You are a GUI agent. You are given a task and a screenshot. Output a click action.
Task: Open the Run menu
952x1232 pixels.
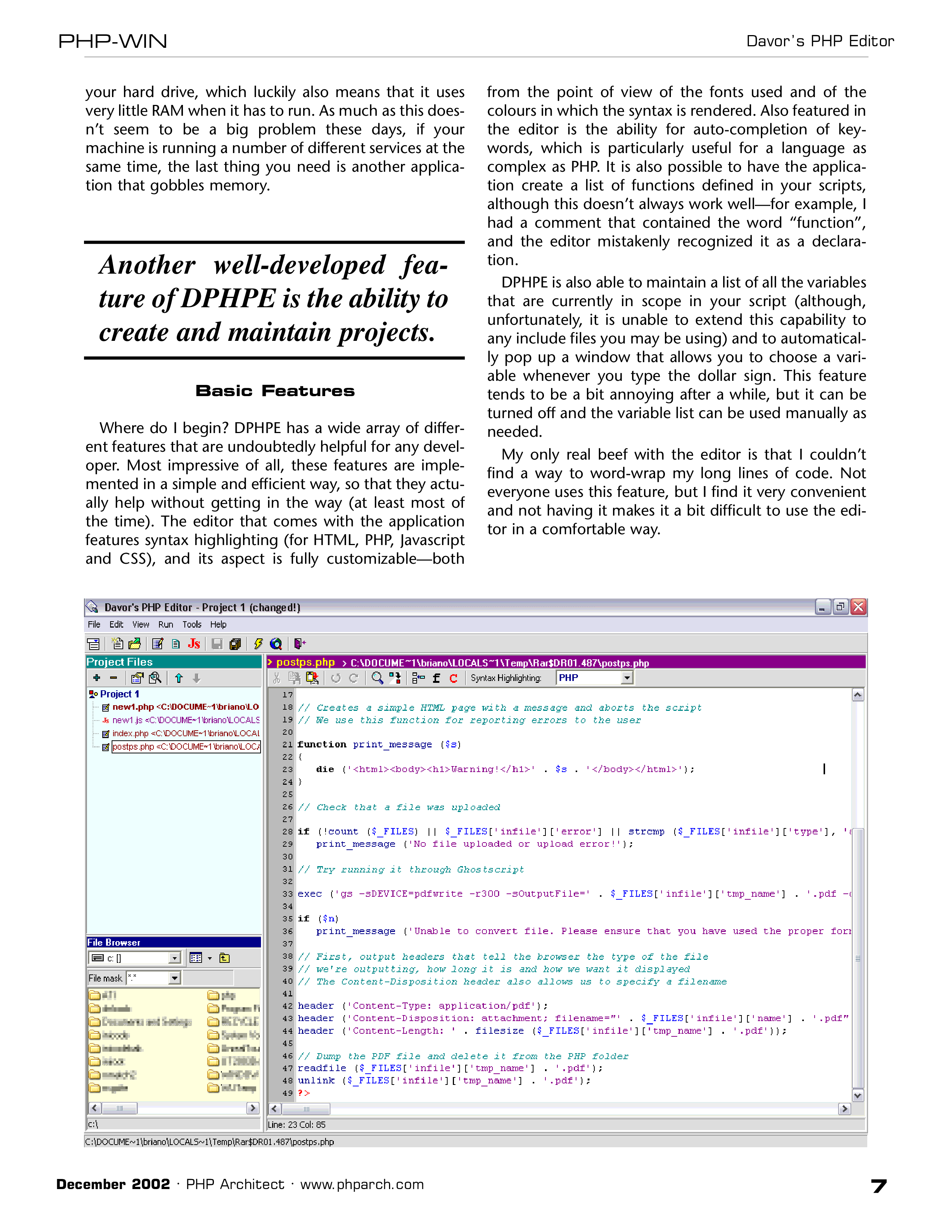pos(165,625)
